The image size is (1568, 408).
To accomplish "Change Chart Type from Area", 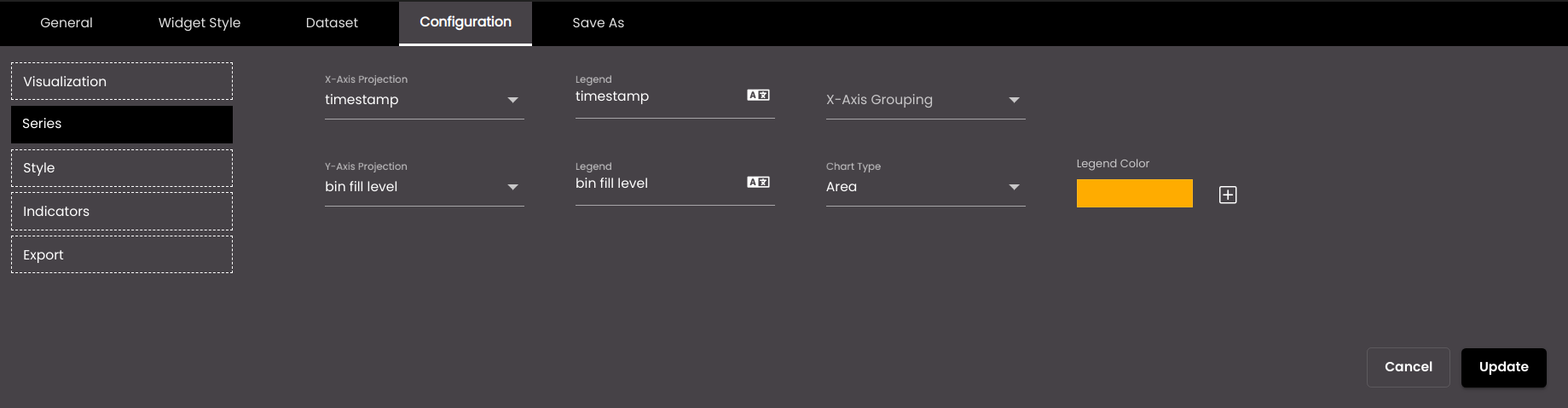I will [x=925, y=187].
